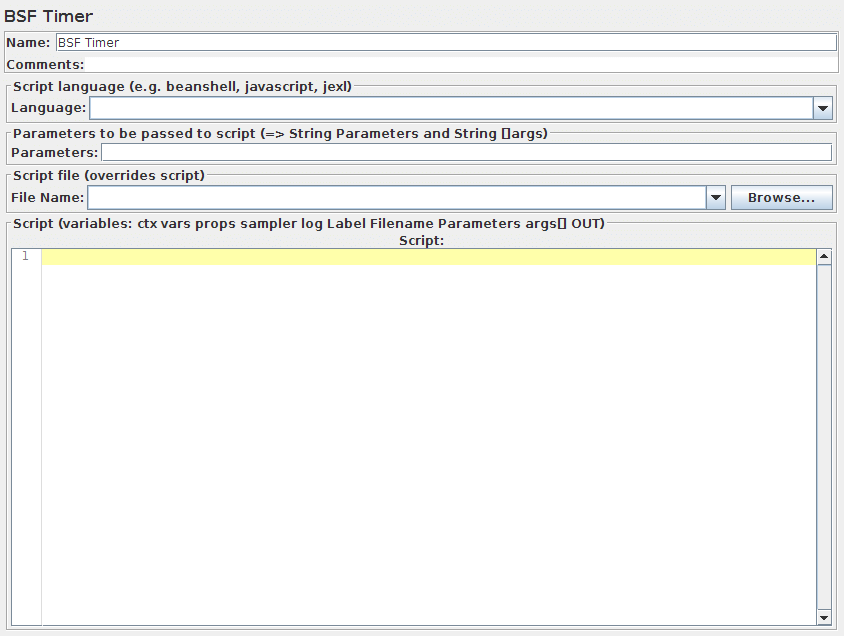Click the blank white script editor area
The height and width of the screenshot is (636, 844).
(x=428, y=440)
